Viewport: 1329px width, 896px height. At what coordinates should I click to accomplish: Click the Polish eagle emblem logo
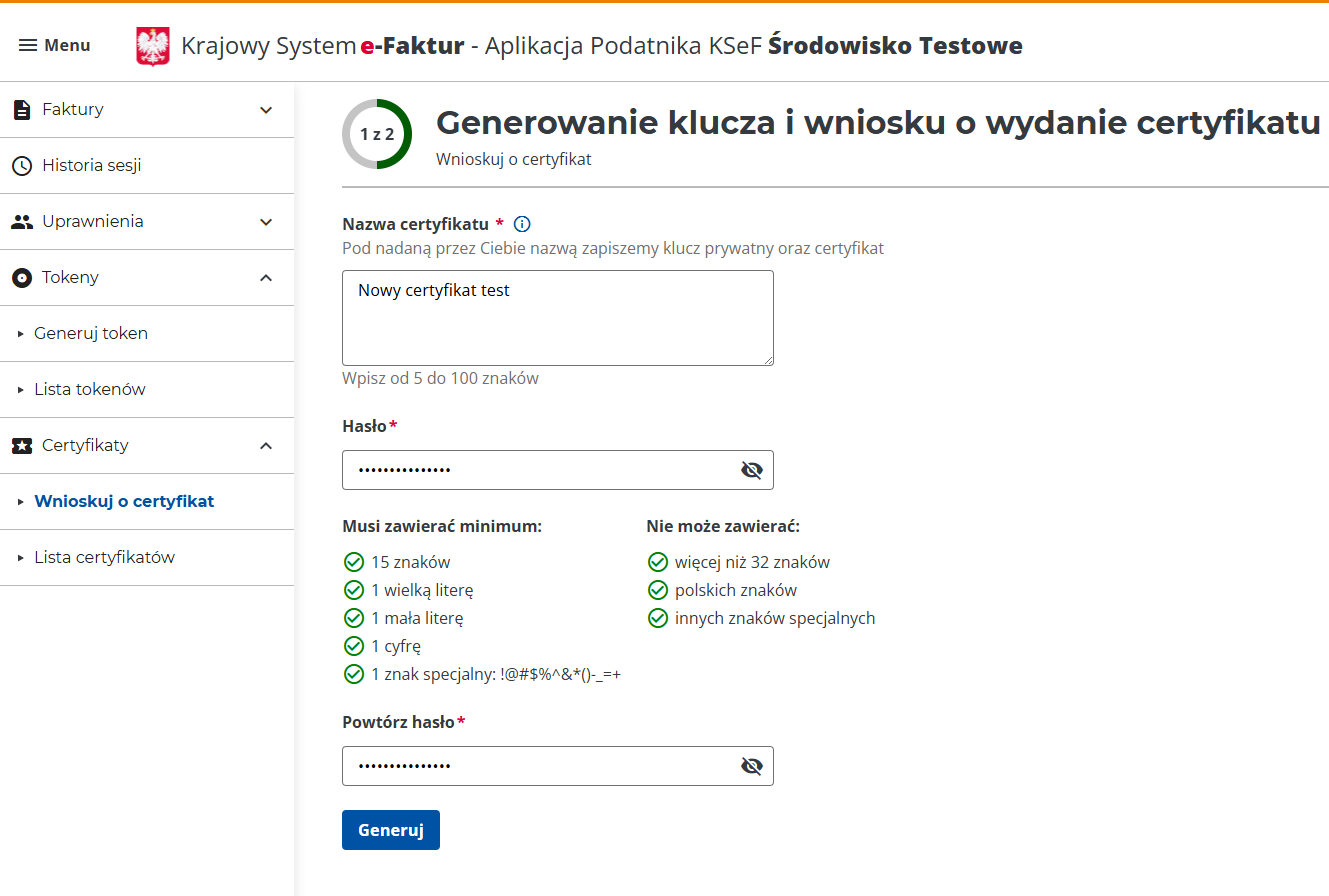coord(153,46)
